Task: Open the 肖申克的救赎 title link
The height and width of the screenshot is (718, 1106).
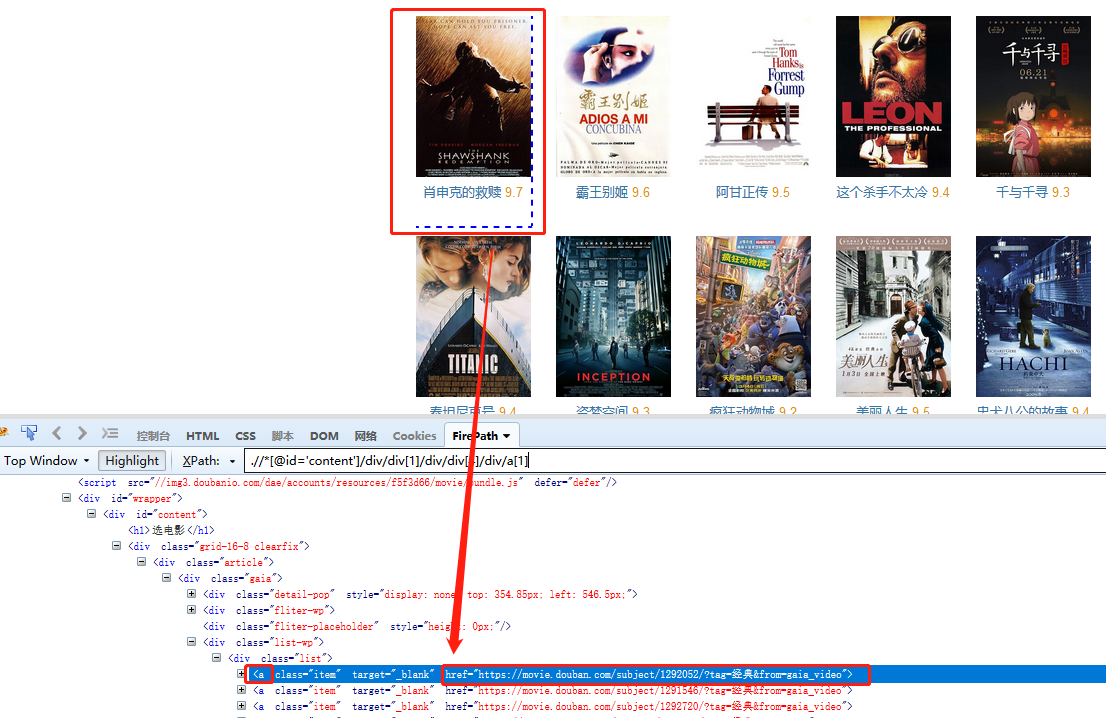Action: pyautogui.click(x=462, y=193)
